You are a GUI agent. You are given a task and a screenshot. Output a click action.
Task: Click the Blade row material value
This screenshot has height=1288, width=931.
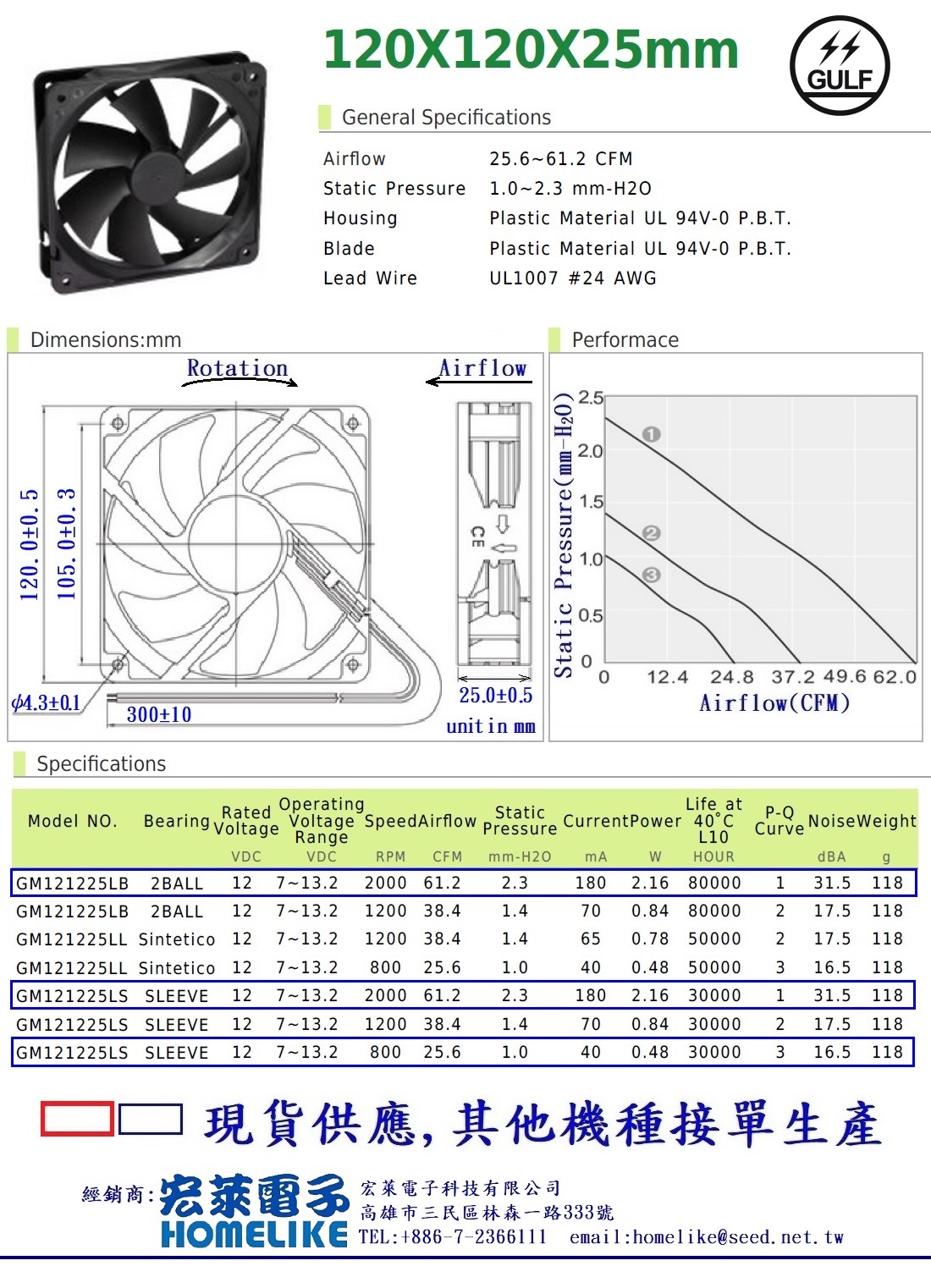point(640,249)
